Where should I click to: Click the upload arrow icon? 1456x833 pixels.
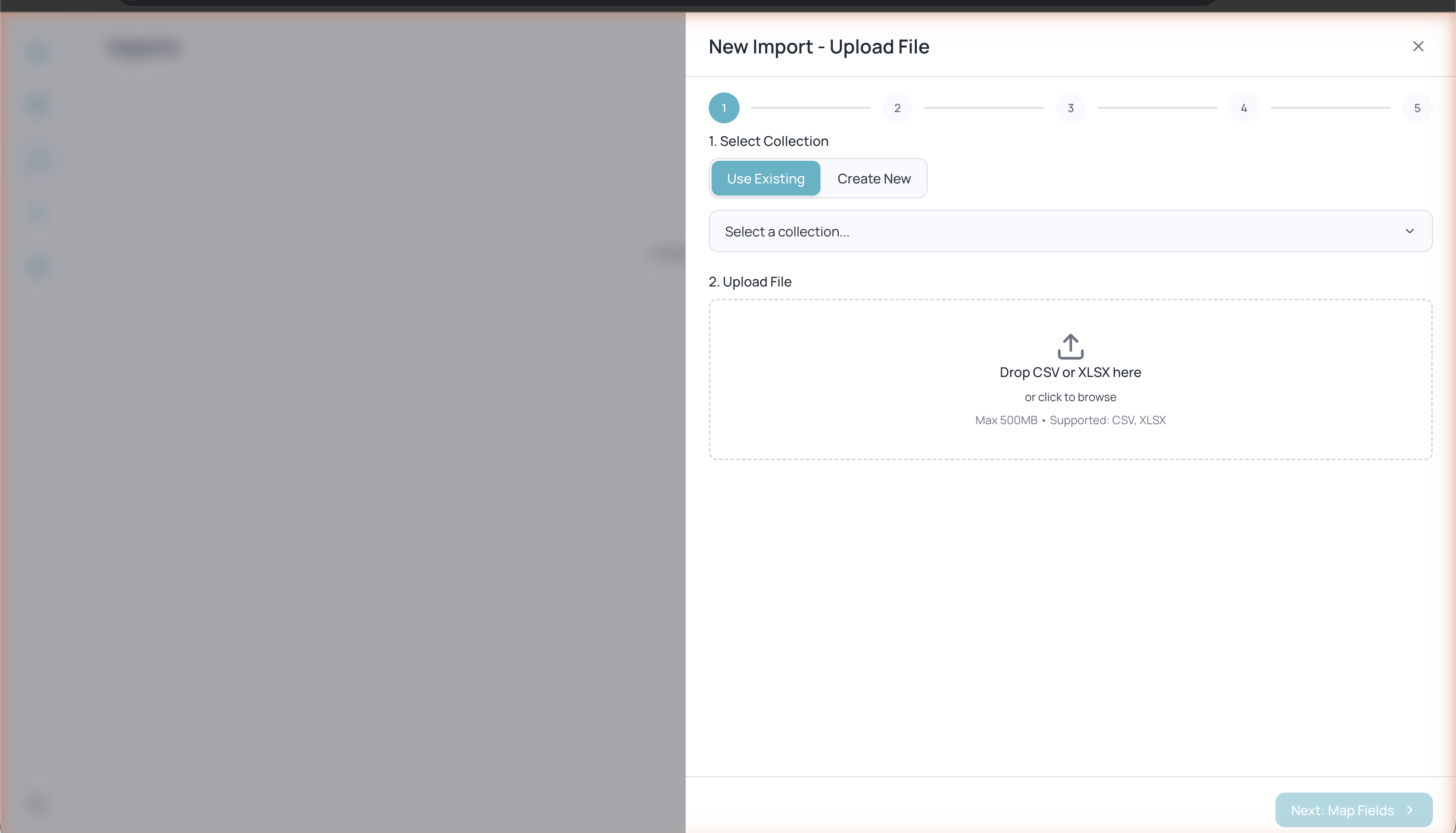[1070, 346]
